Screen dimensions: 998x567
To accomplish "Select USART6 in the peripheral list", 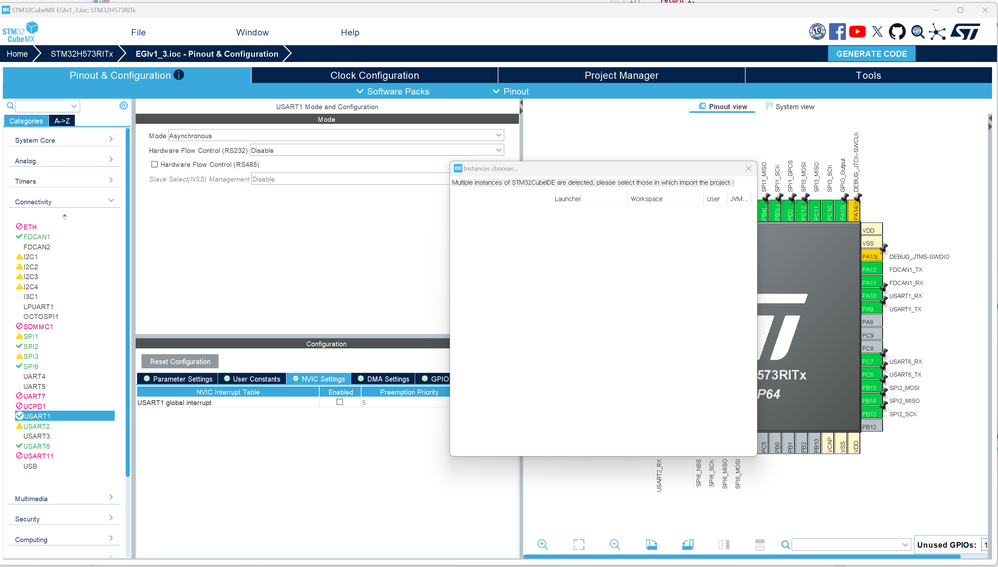I will tap(36, 446).
